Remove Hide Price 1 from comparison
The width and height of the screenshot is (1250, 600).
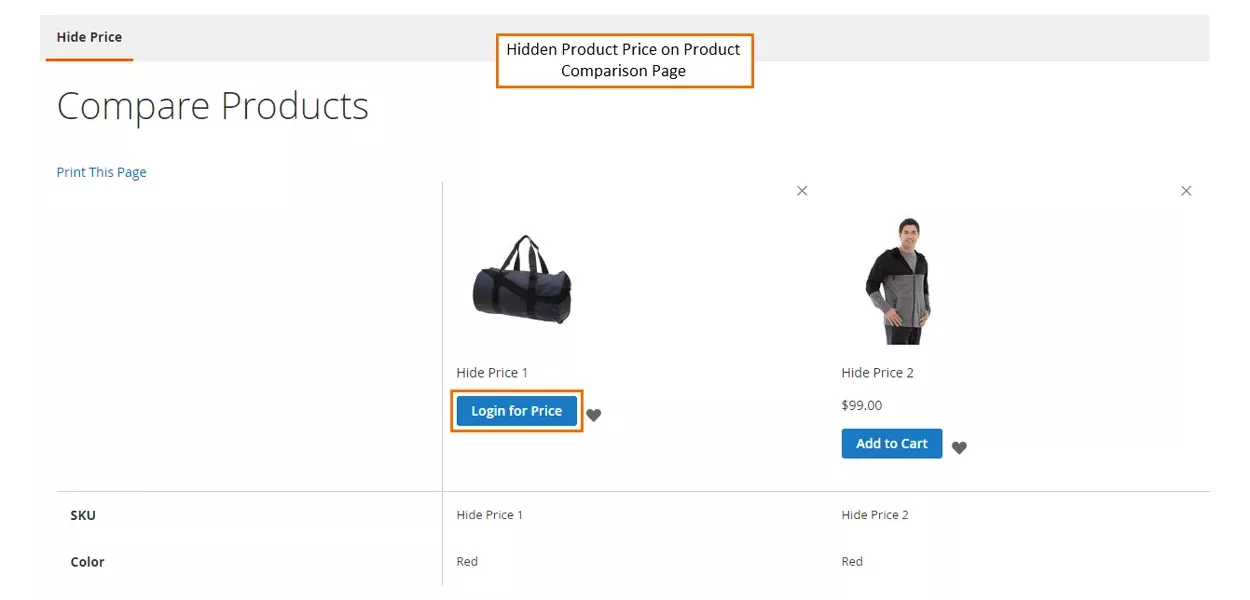(x=802, y=191)
